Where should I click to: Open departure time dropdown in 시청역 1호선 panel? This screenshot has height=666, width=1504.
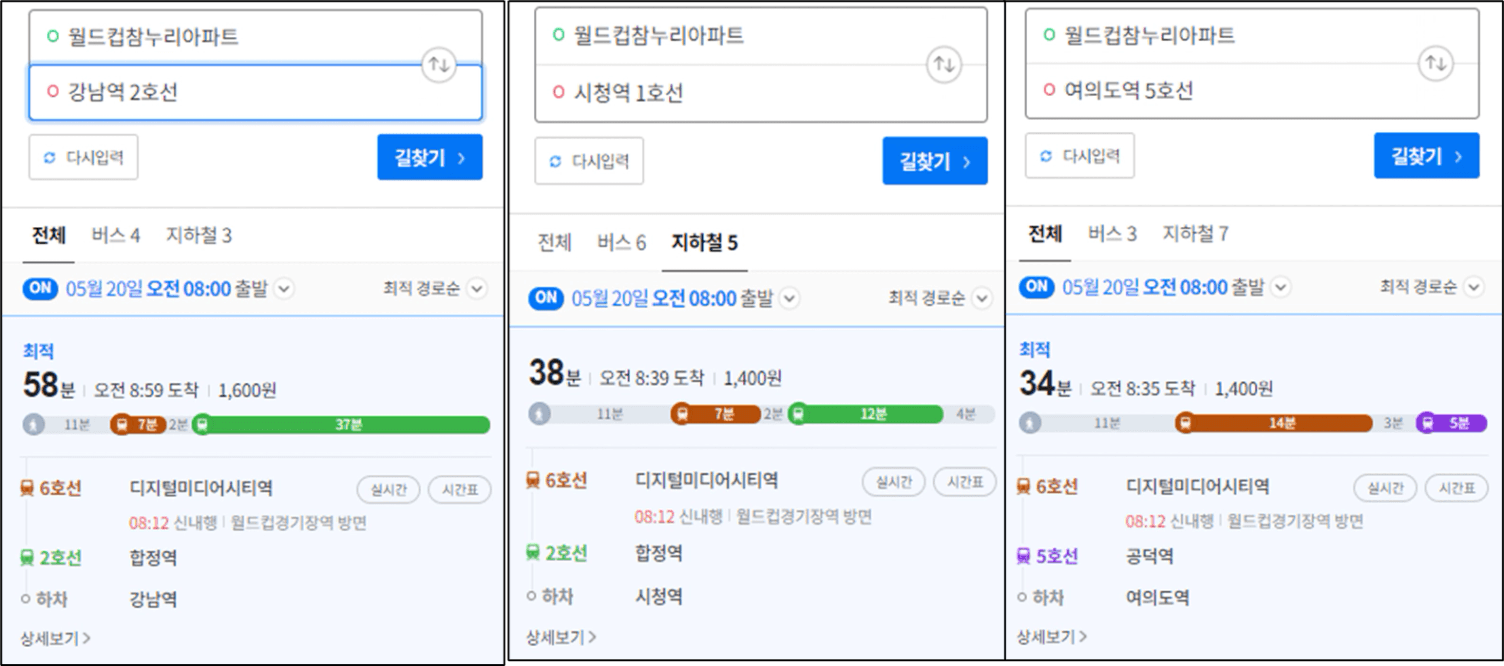pyautogui.click(x=790, y=298)
